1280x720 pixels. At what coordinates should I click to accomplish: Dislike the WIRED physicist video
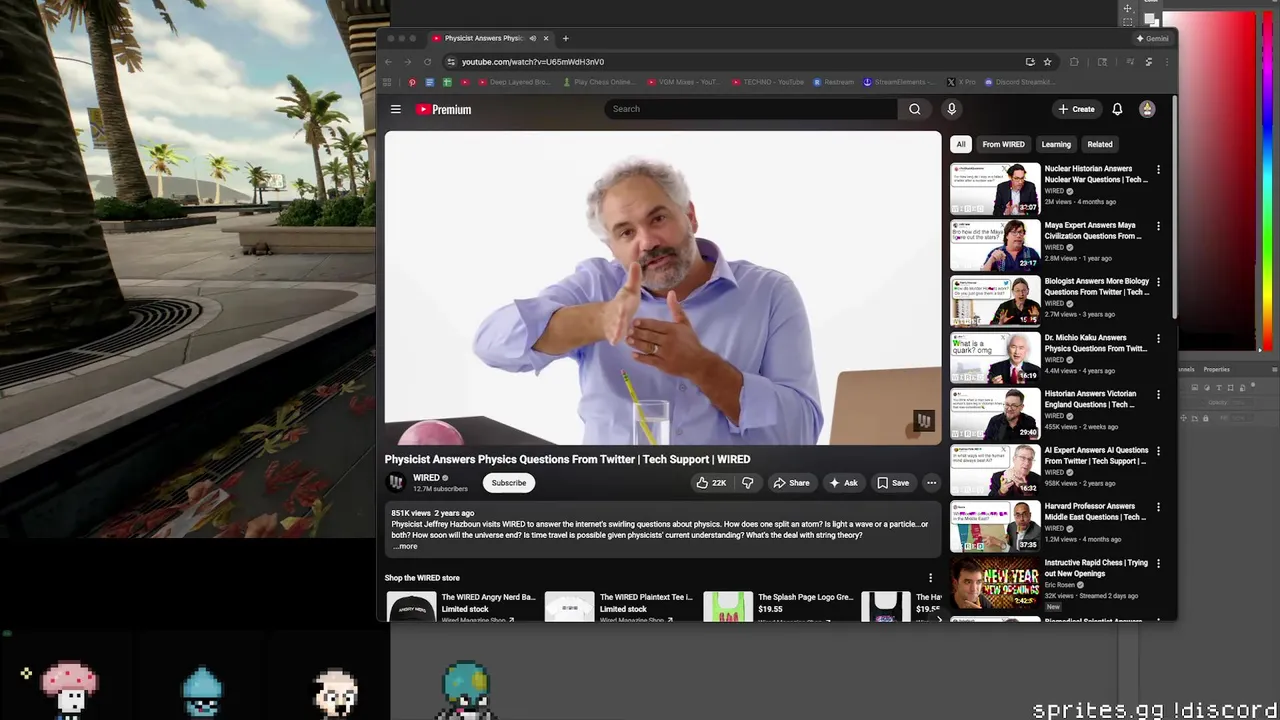pos(747,483)
